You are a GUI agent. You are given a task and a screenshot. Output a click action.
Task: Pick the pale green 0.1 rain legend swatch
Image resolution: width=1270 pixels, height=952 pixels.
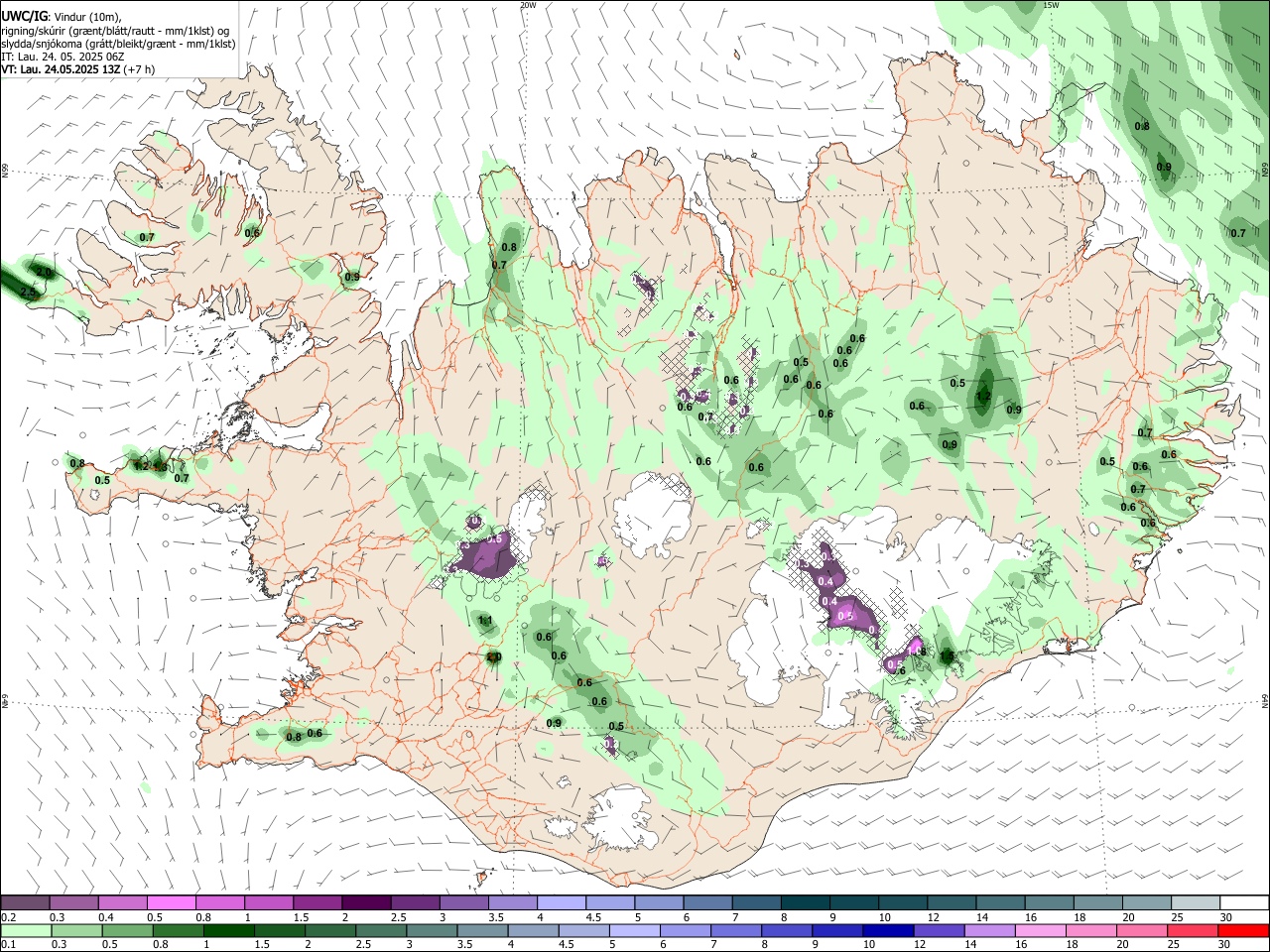(x=25, y=931)
